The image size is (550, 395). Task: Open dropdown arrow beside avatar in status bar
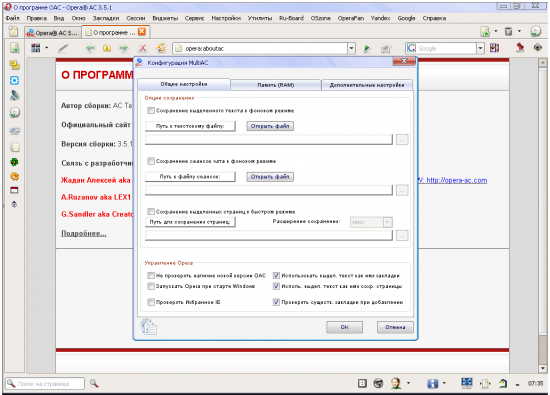pos(408,383)
